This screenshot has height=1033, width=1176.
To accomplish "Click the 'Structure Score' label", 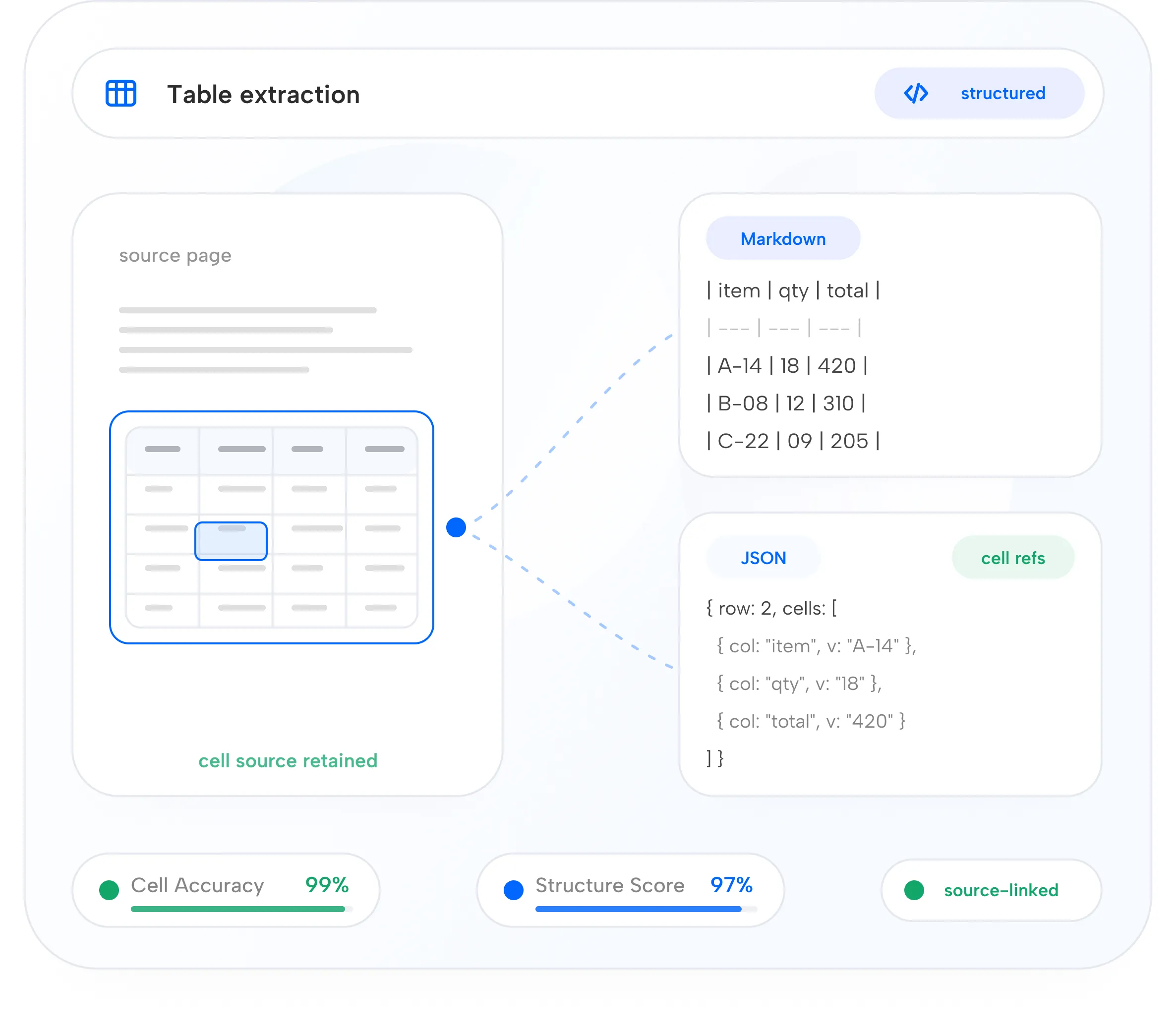I will (610, 885).
